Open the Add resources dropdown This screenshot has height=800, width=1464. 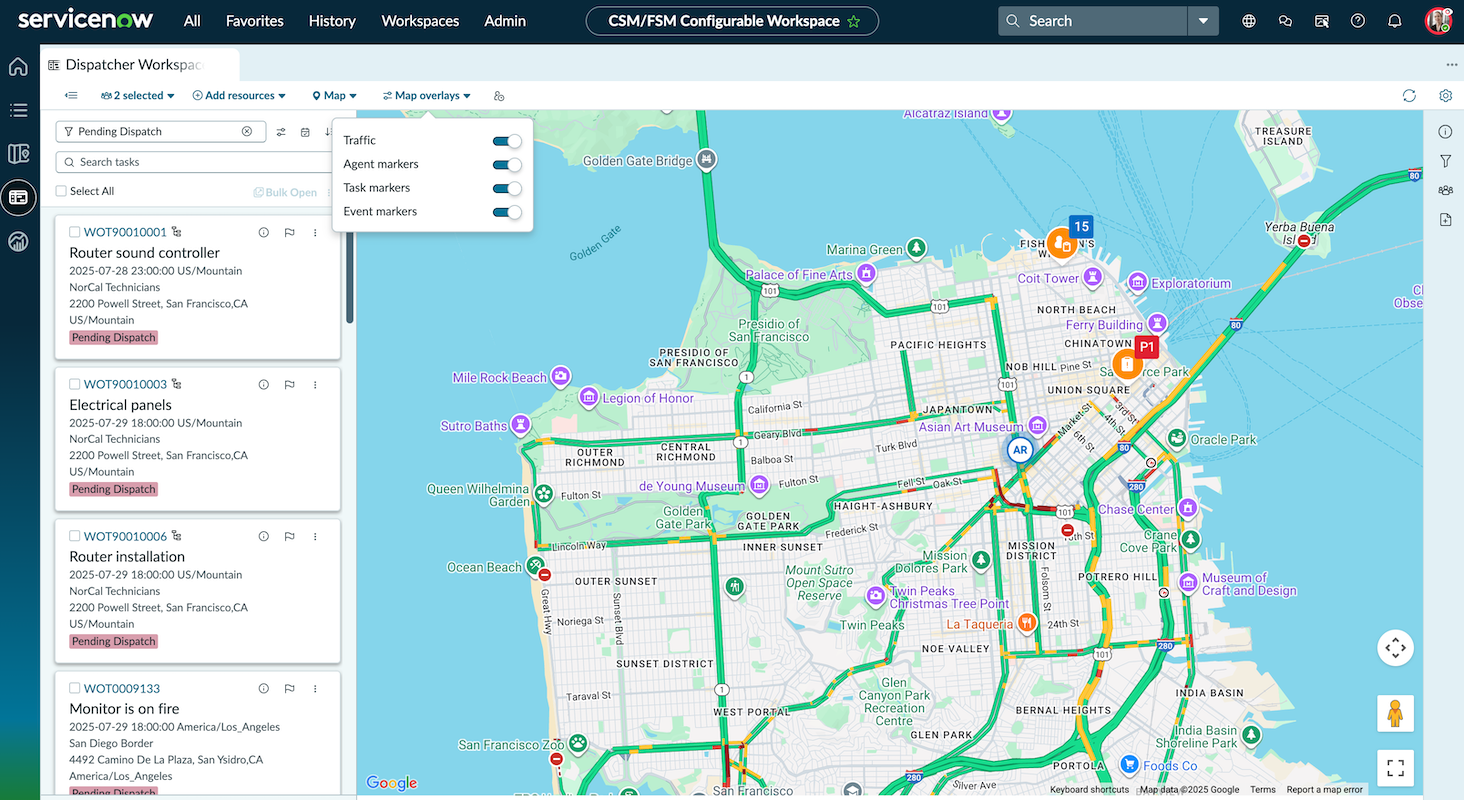(239, 96)
